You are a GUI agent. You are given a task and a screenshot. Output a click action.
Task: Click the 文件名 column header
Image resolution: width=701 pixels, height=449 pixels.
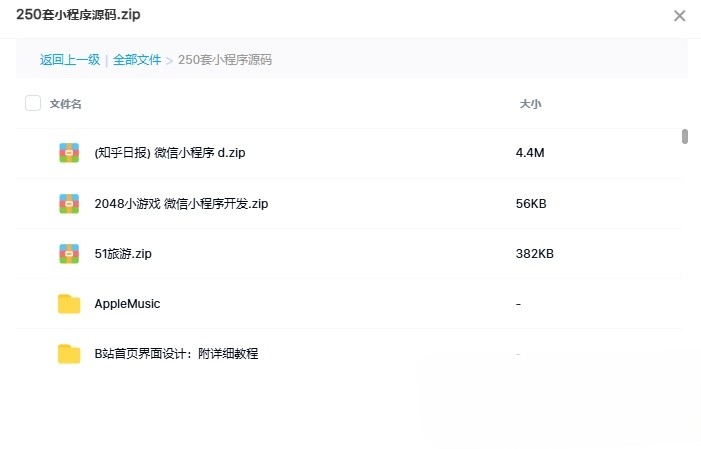(65, 104)
